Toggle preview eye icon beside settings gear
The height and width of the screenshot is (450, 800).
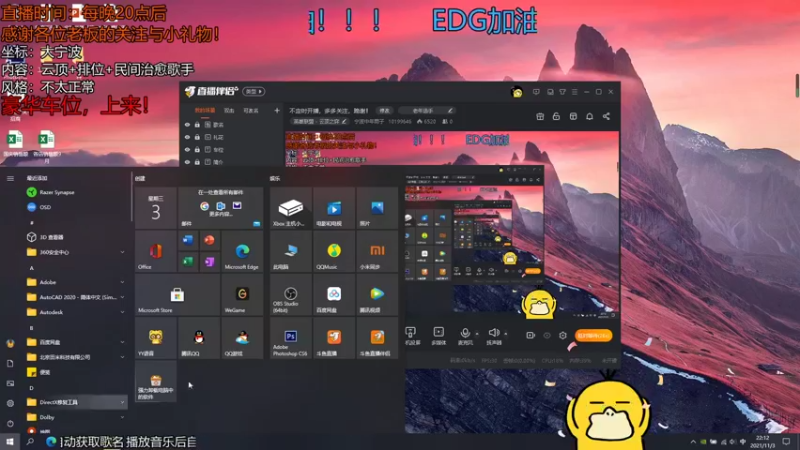(x=547, y=336)
